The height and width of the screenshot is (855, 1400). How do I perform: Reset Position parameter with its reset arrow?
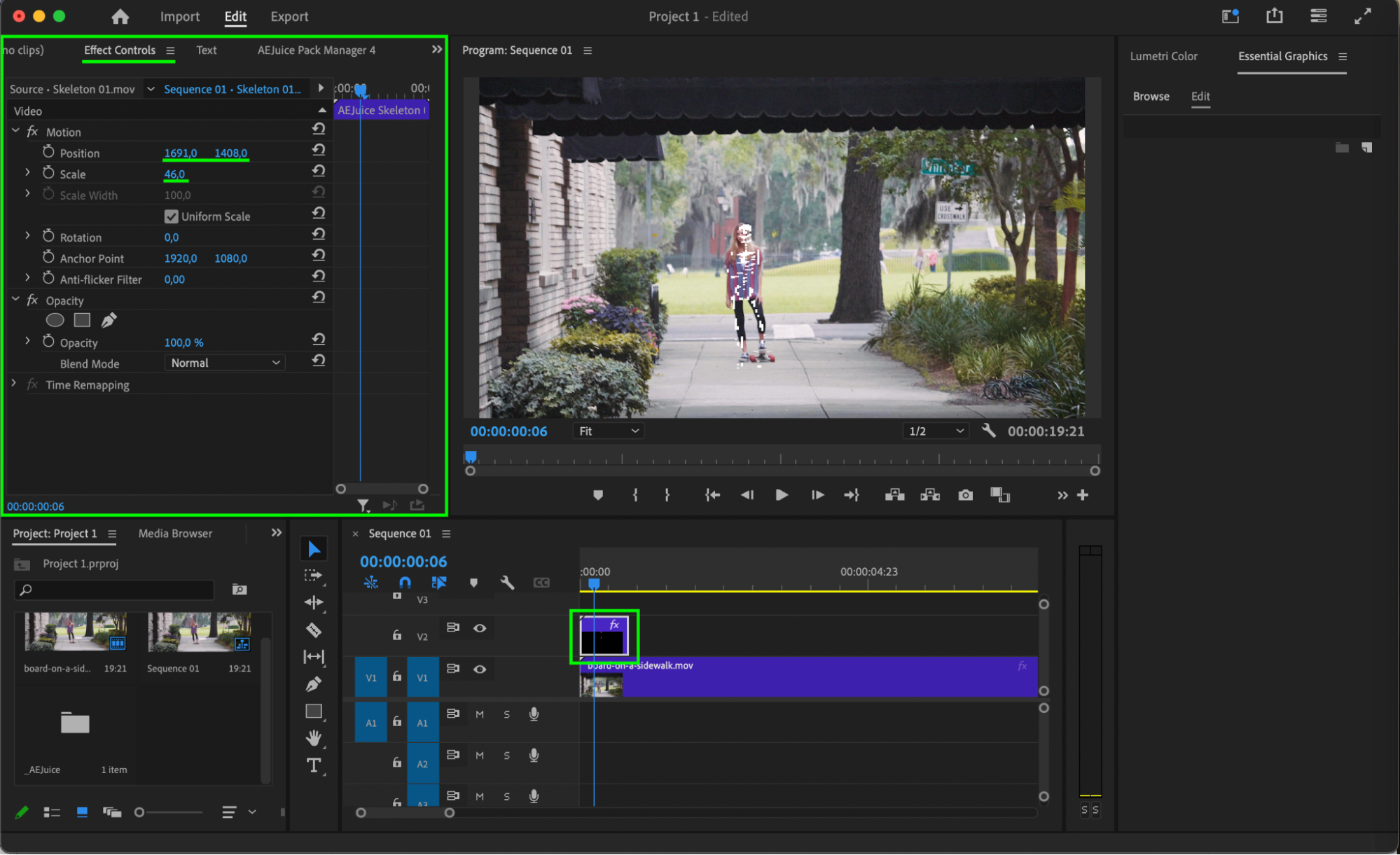319,150
